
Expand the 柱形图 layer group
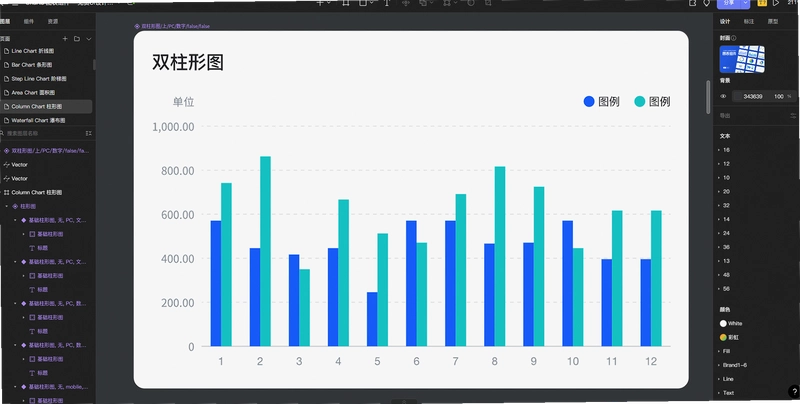[7, 207]
